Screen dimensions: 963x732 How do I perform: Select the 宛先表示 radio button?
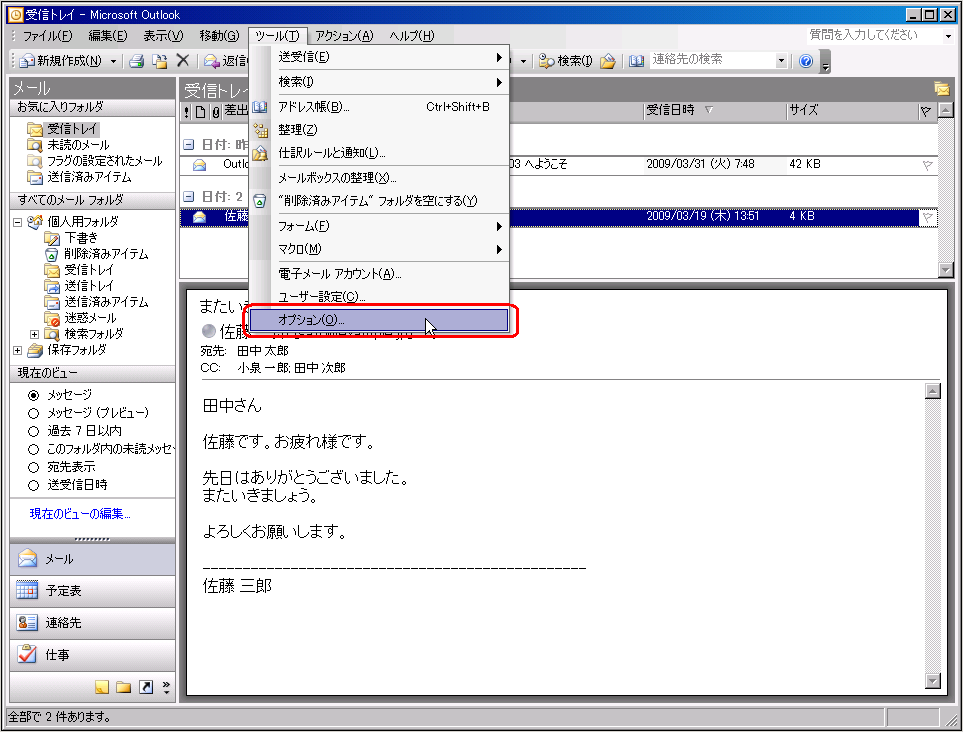point(34,467)
